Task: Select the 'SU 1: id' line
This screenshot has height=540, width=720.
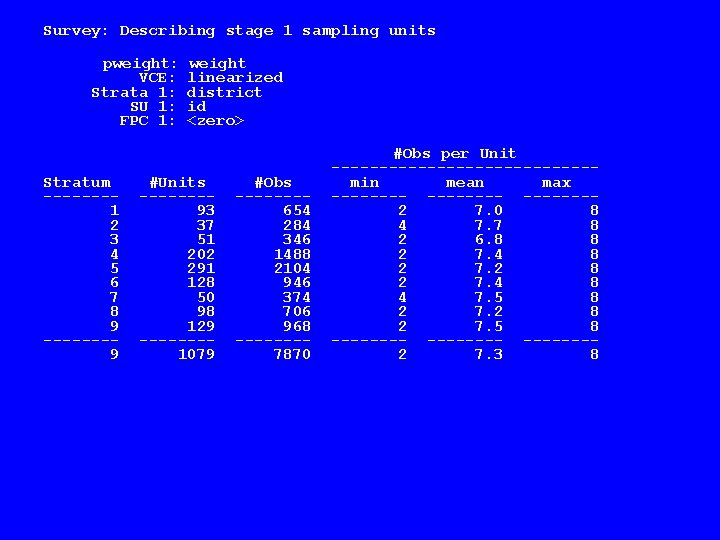Action: [168, 107]
